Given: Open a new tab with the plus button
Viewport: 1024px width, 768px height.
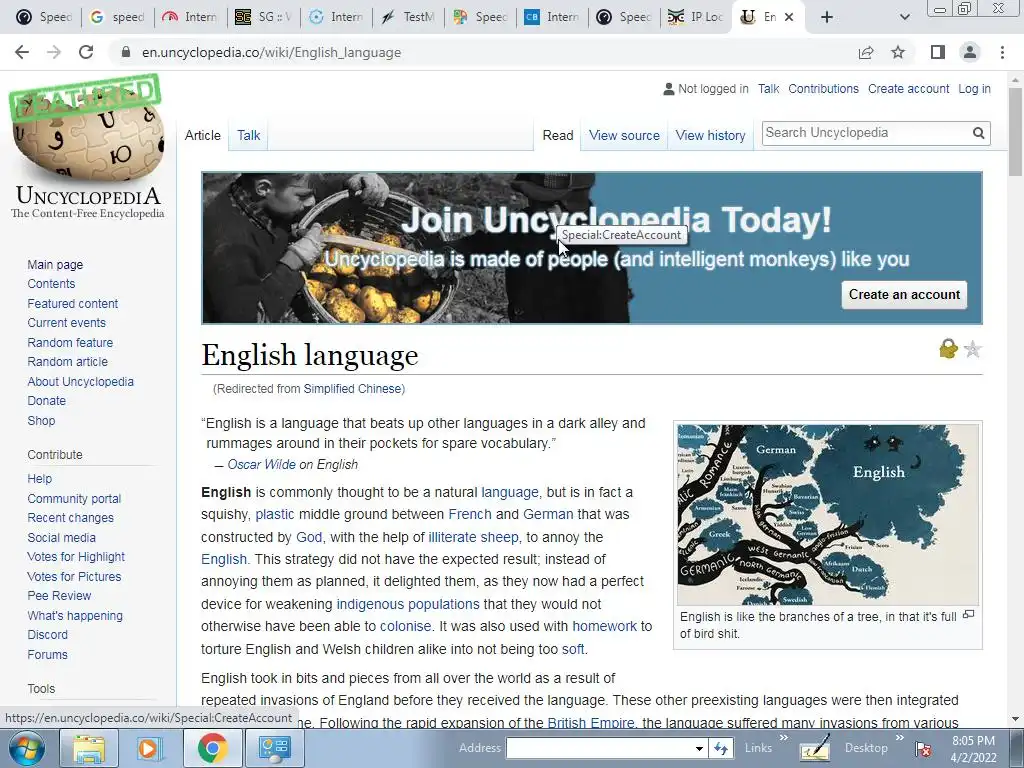Looking at the screenshot, I should pos(827,17).
